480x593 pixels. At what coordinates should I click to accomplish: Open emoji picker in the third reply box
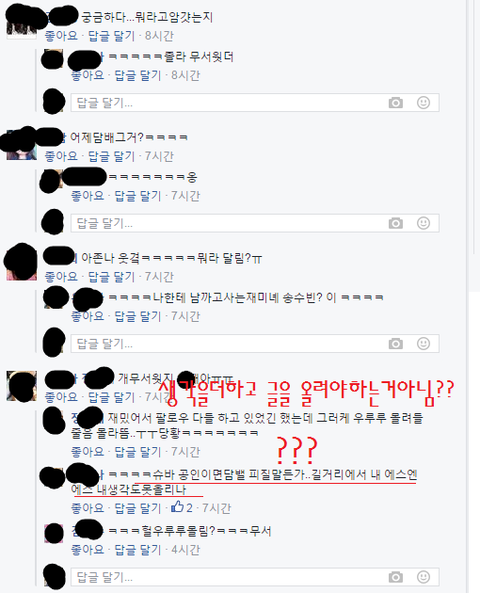pyautogui.click(x=423, y=343)
